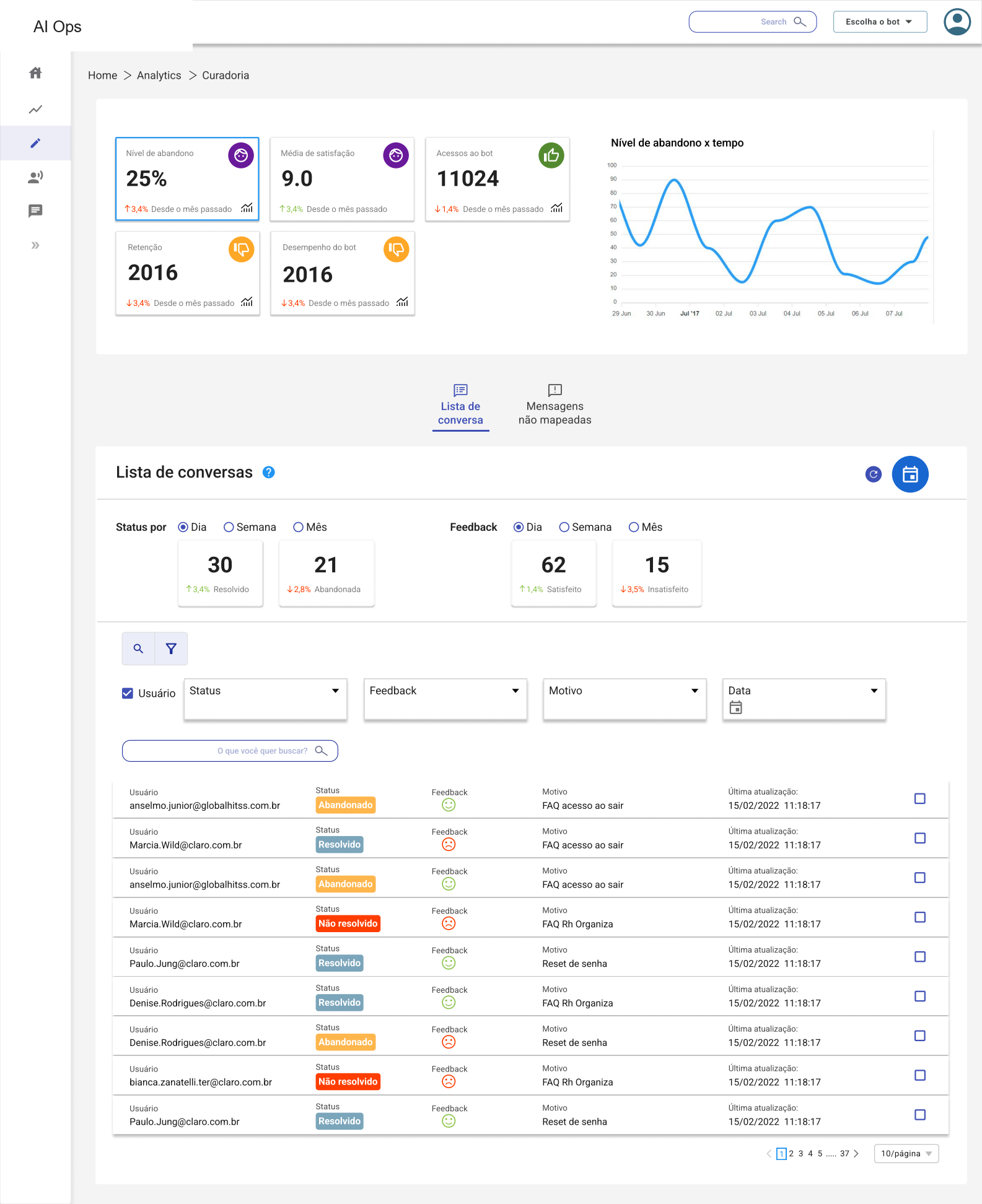The width and height of the screenshot is (982, 1204).
Task: Select the pencil Curadoria sidebar icon
Action: pos(35,143)
